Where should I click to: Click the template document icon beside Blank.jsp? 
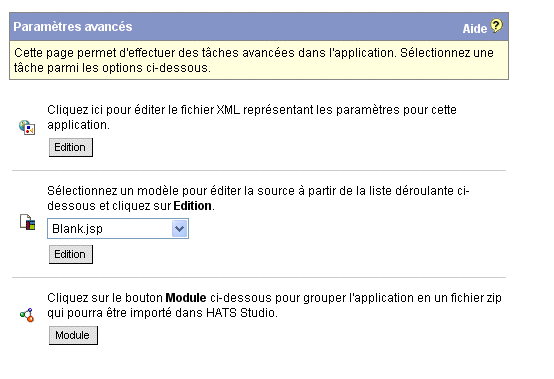[x=27, y=222]
